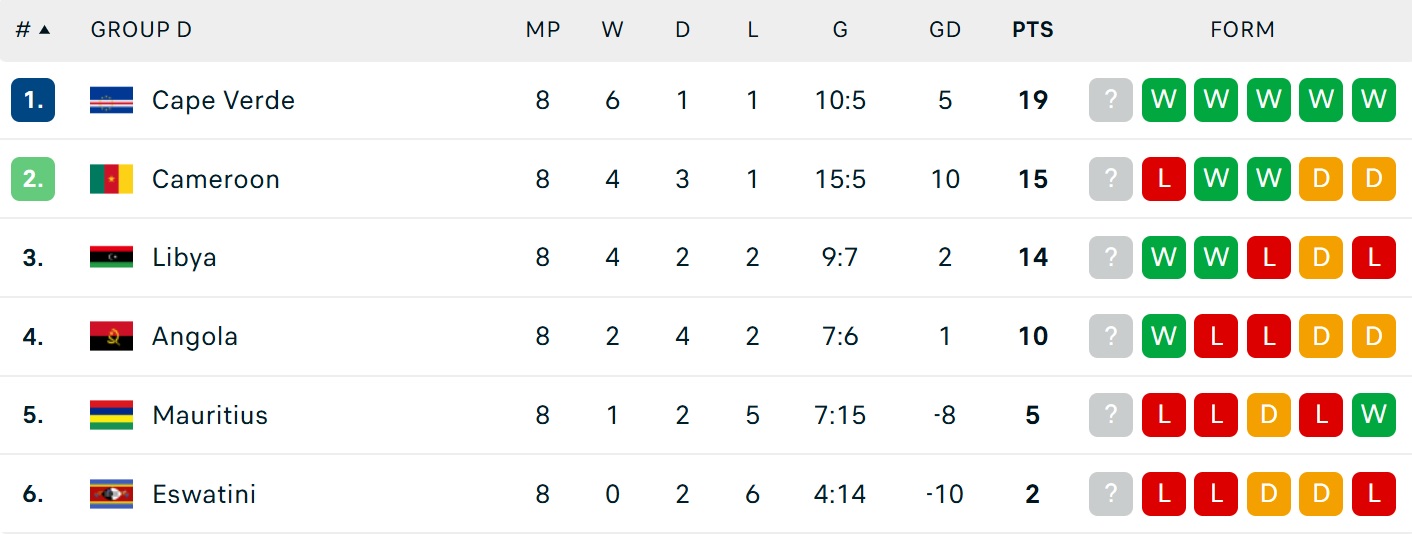
Task: Click the blue position 1 badge
Action: coord(33,100)
